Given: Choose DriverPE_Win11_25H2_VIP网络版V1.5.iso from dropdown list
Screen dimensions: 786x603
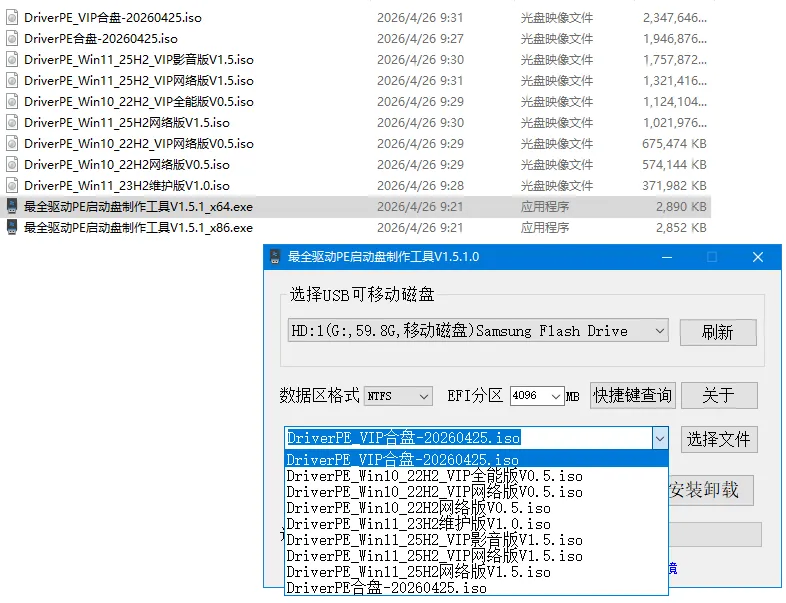Looking at the screenshot, I should 476,556.
